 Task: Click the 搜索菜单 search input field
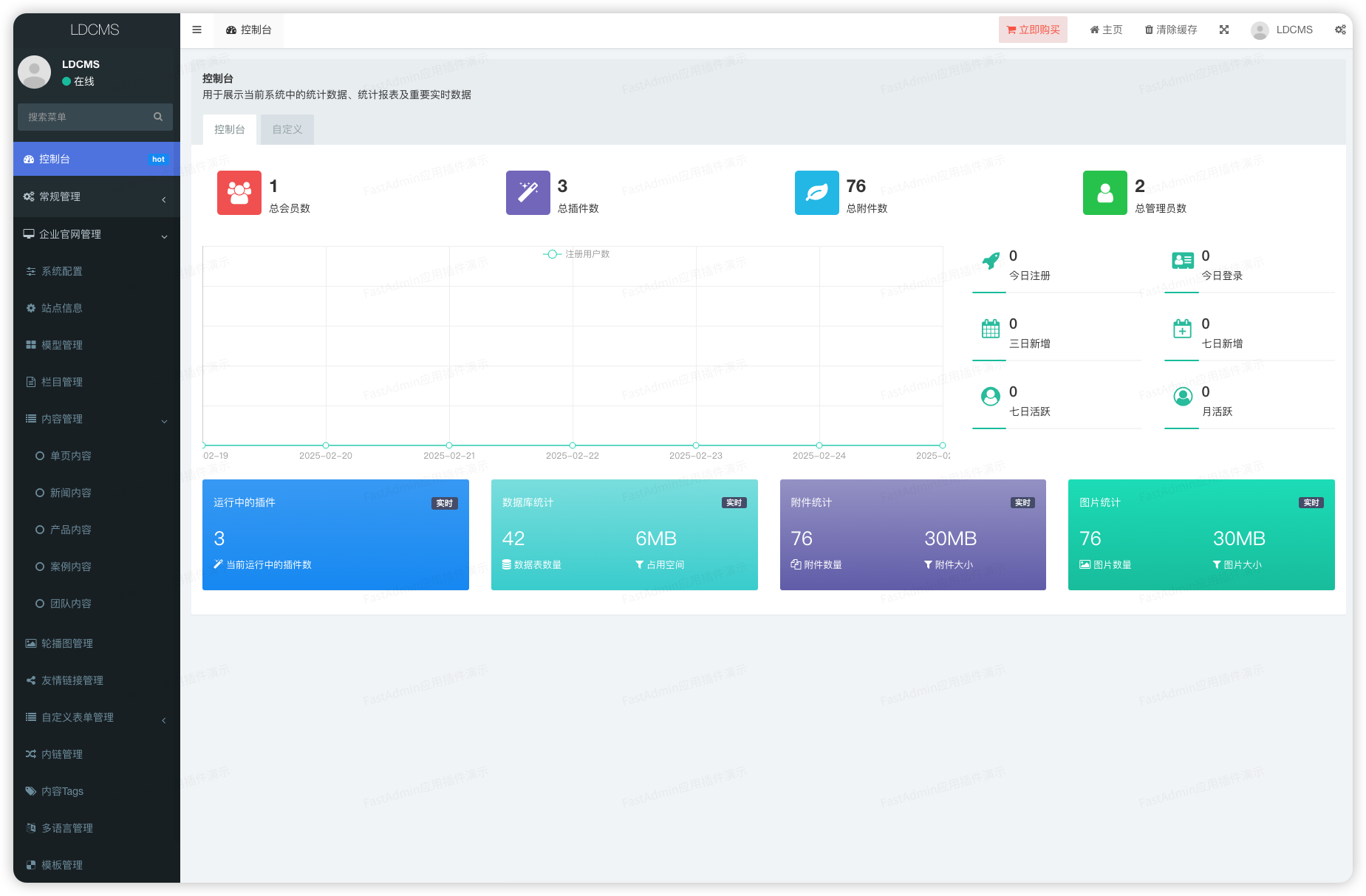(x=85, y=117)
